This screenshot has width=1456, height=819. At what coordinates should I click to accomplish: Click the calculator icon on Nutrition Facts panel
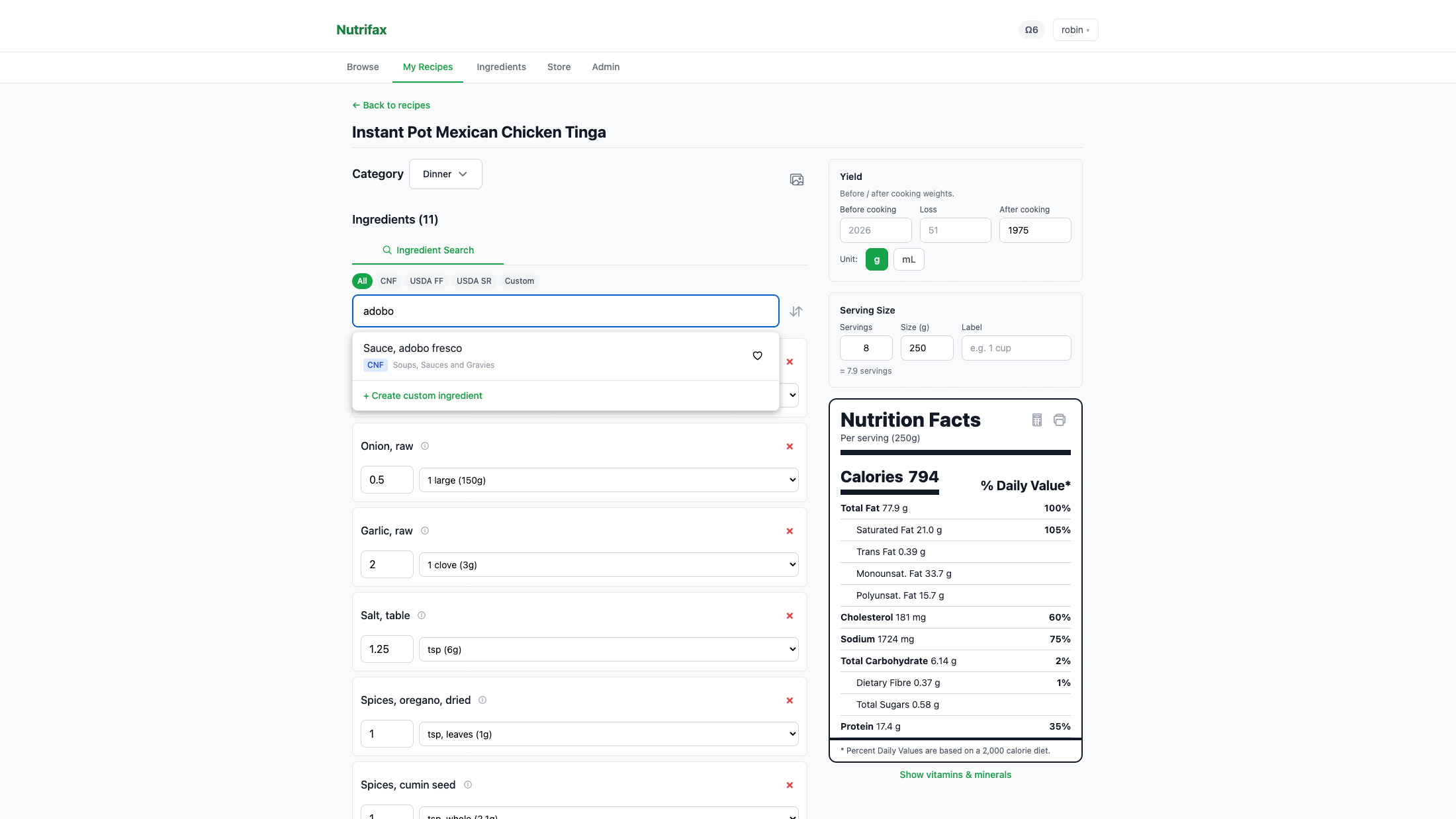[x=1036, y=419]
